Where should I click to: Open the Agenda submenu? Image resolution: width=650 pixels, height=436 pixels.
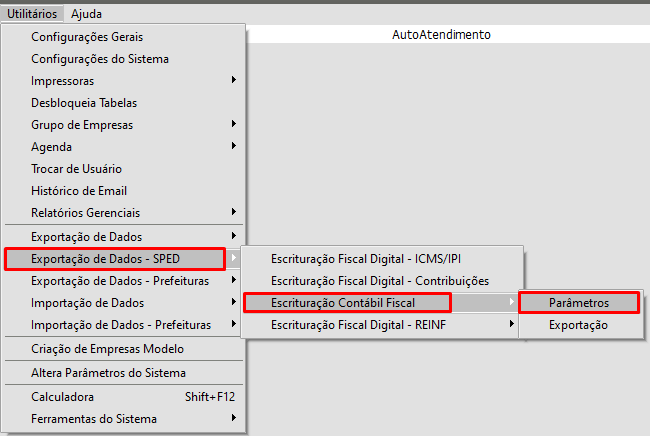(x=124, y=147)
